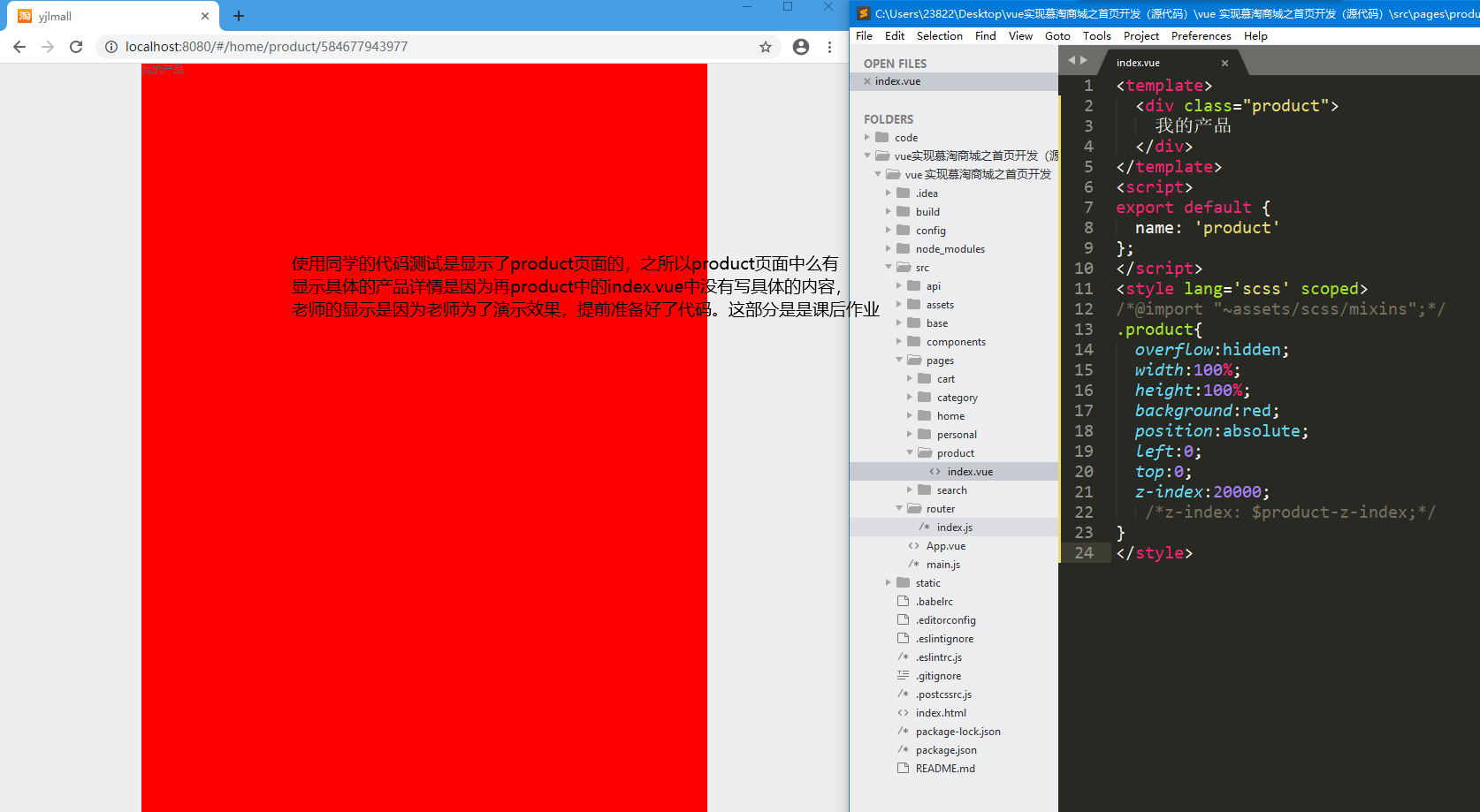
Task: Expand the node_modules folder
Action: (x=889, y=248)
